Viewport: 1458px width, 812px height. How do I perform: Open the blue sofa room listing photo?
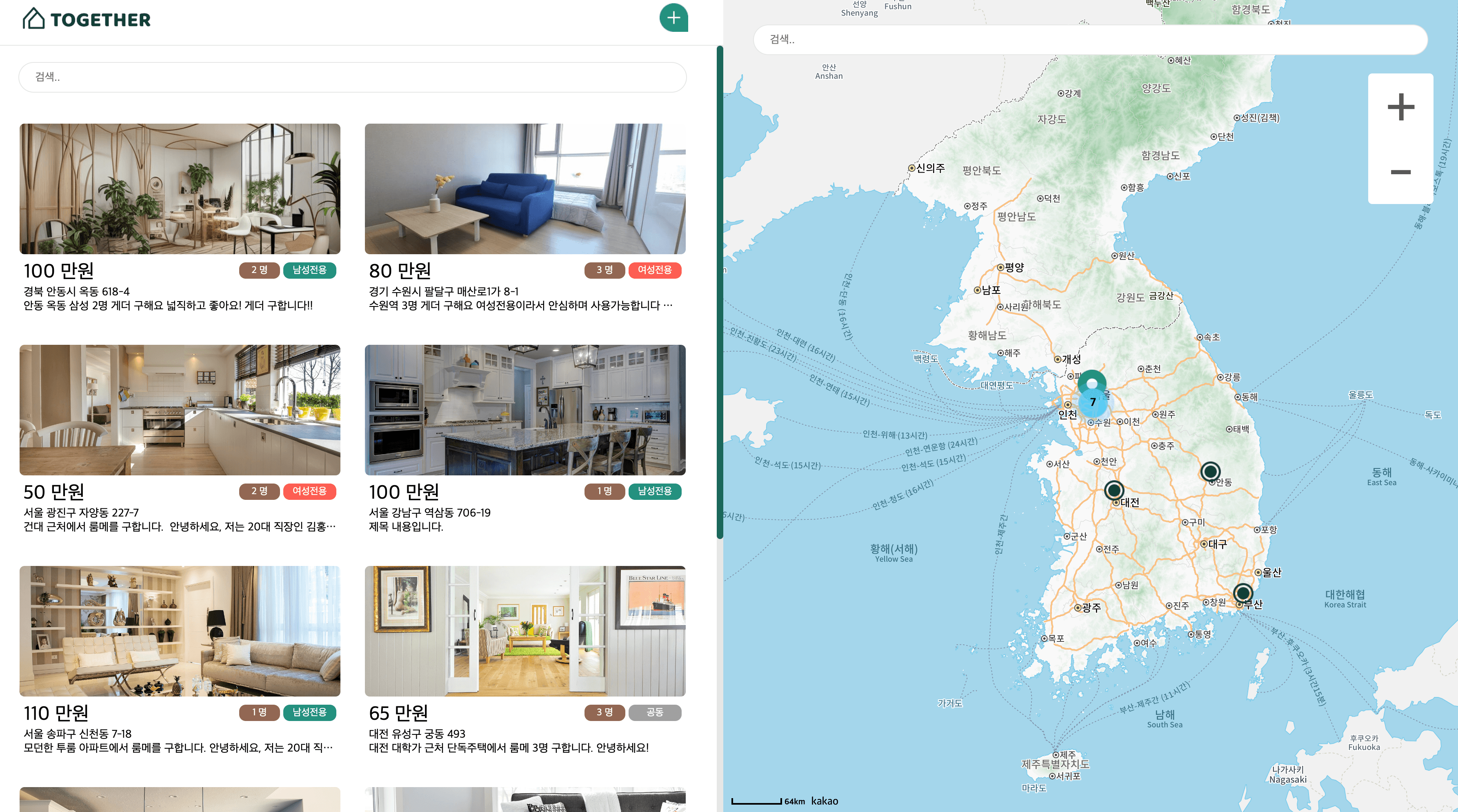coord(525,189)
